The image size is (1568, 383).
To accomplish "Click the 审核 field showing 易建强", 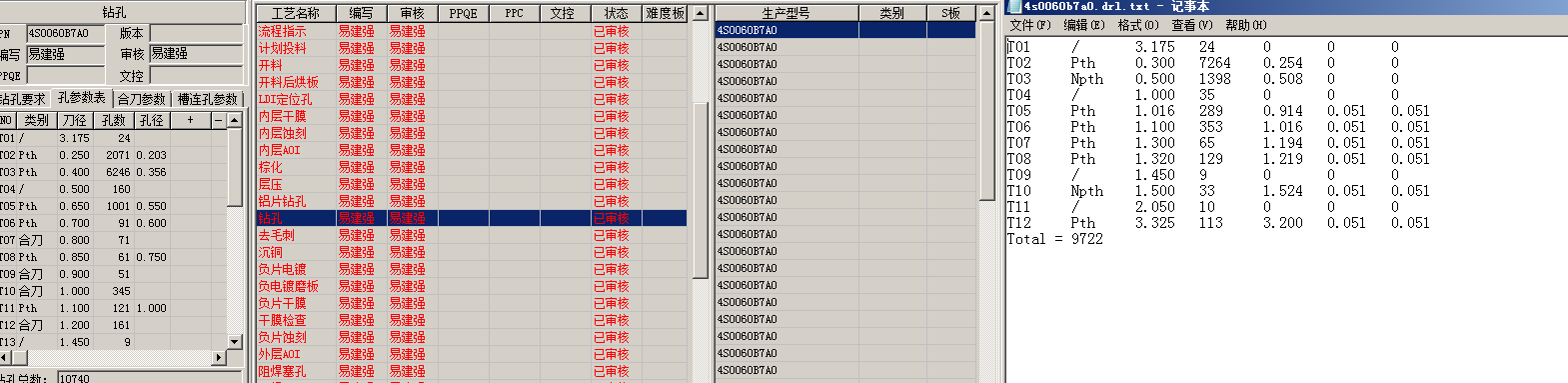I will coord(196,54).
